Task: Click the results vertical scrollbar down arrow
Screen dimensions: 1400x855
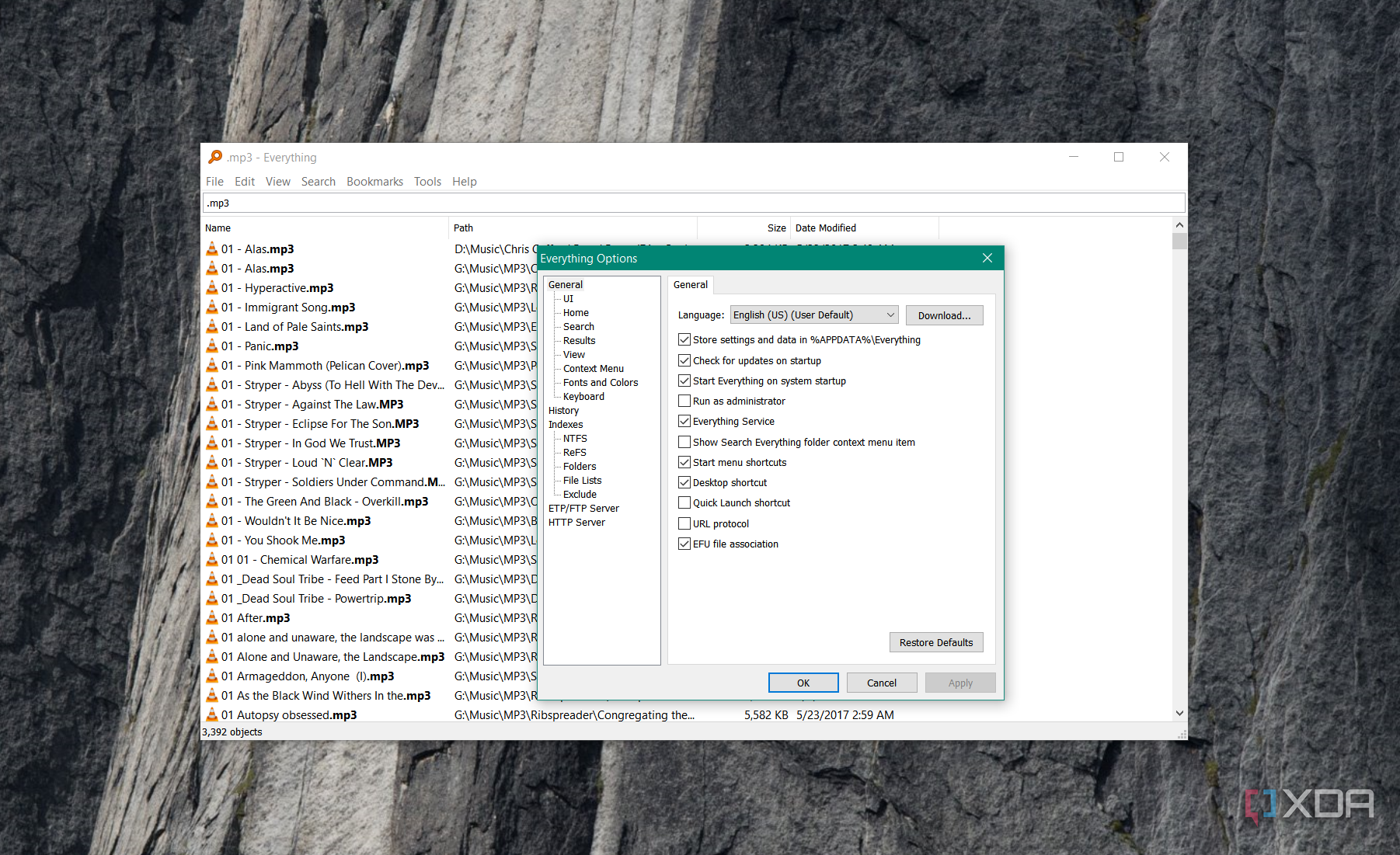Action: click(1179, 713)
